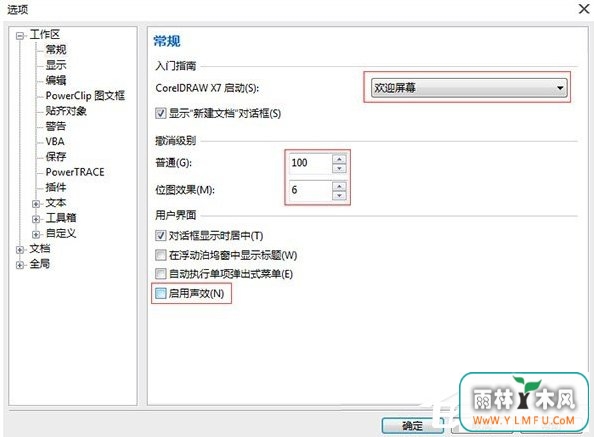
Task: Enable the 启用声效 checkbox
Action: 161,293
